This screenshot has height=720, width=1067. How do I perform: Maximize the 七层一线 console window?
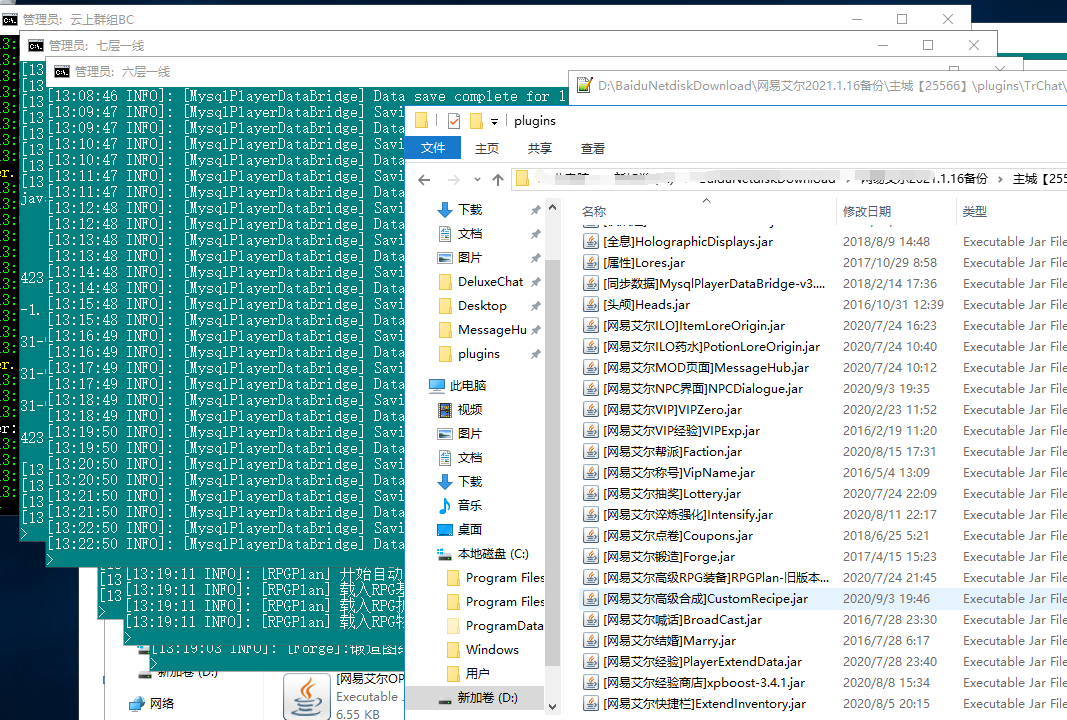coord(927,45)
